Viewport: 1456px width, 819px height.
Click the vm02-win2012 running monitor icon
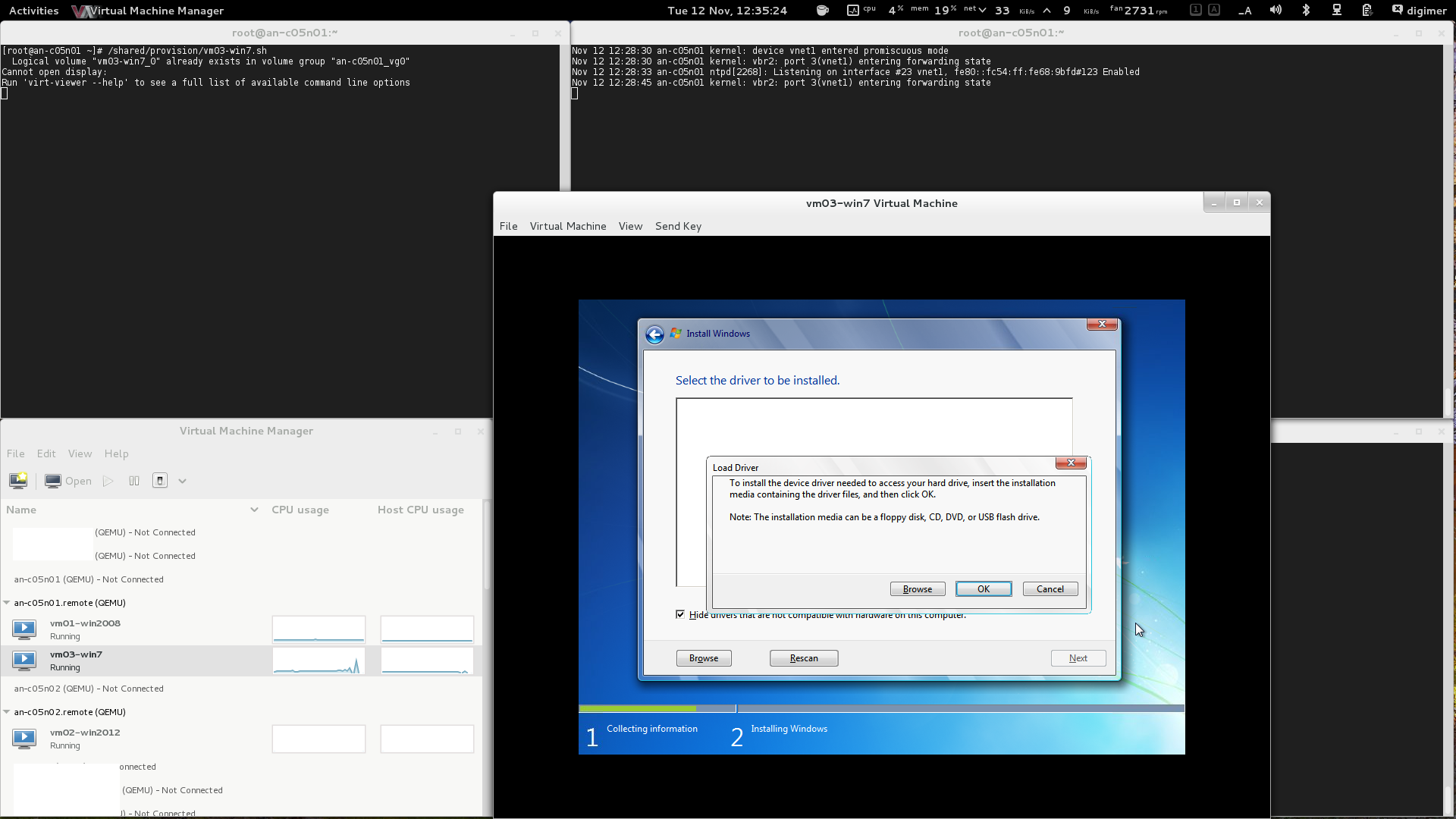coord(24,739)
